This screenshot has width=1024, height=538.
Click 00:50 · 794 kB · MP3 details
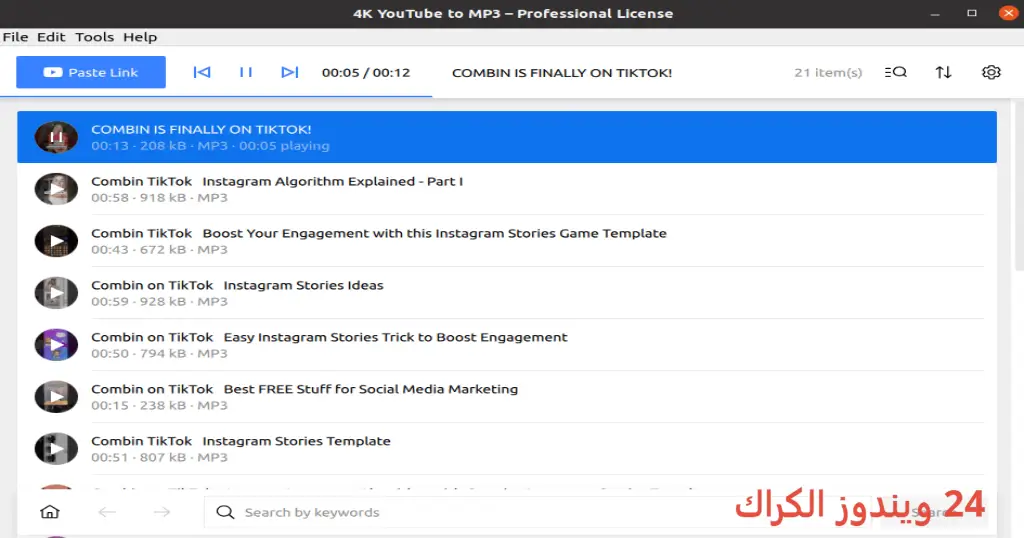[159, 353]
